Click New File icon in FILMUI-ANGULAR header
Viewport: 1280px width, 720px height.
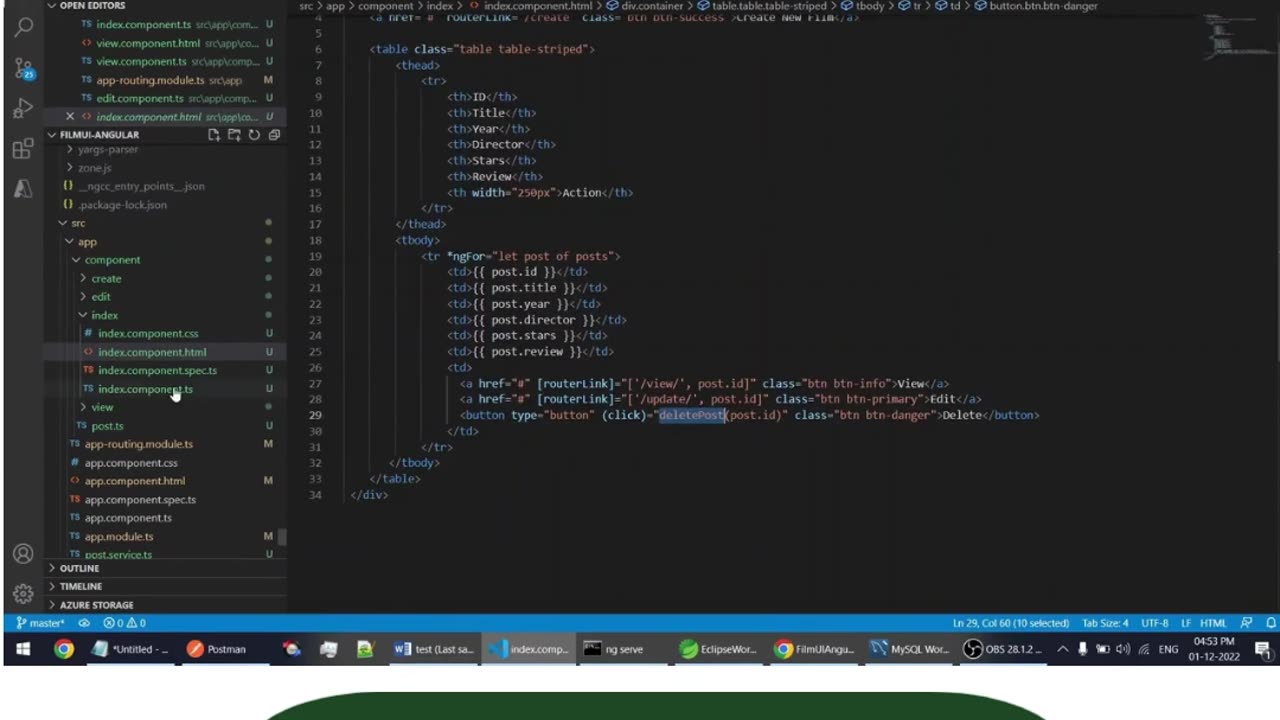click(x=214, y=135)
